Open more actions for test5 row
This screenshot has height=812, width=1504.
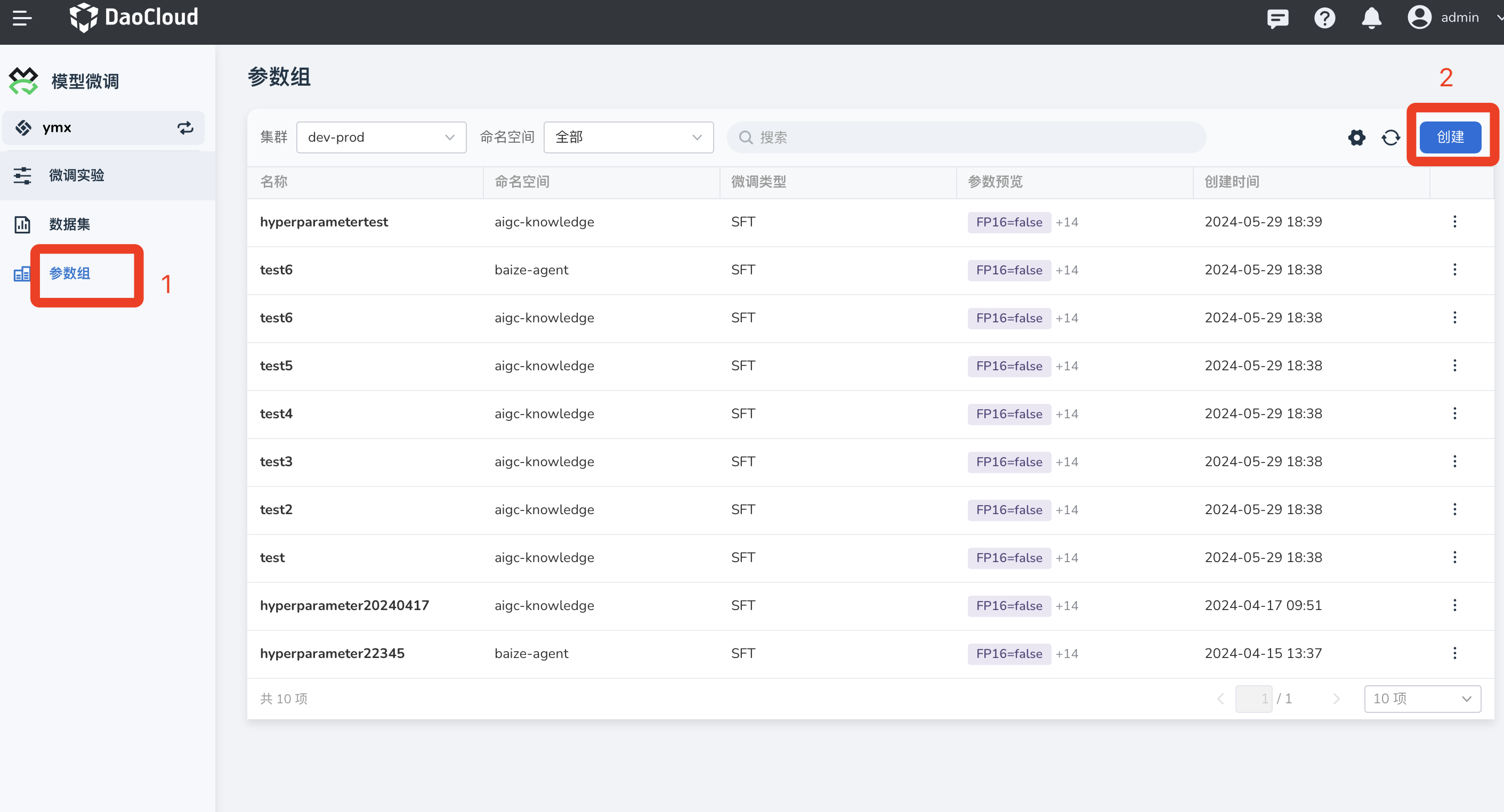tap(1454, 366)
